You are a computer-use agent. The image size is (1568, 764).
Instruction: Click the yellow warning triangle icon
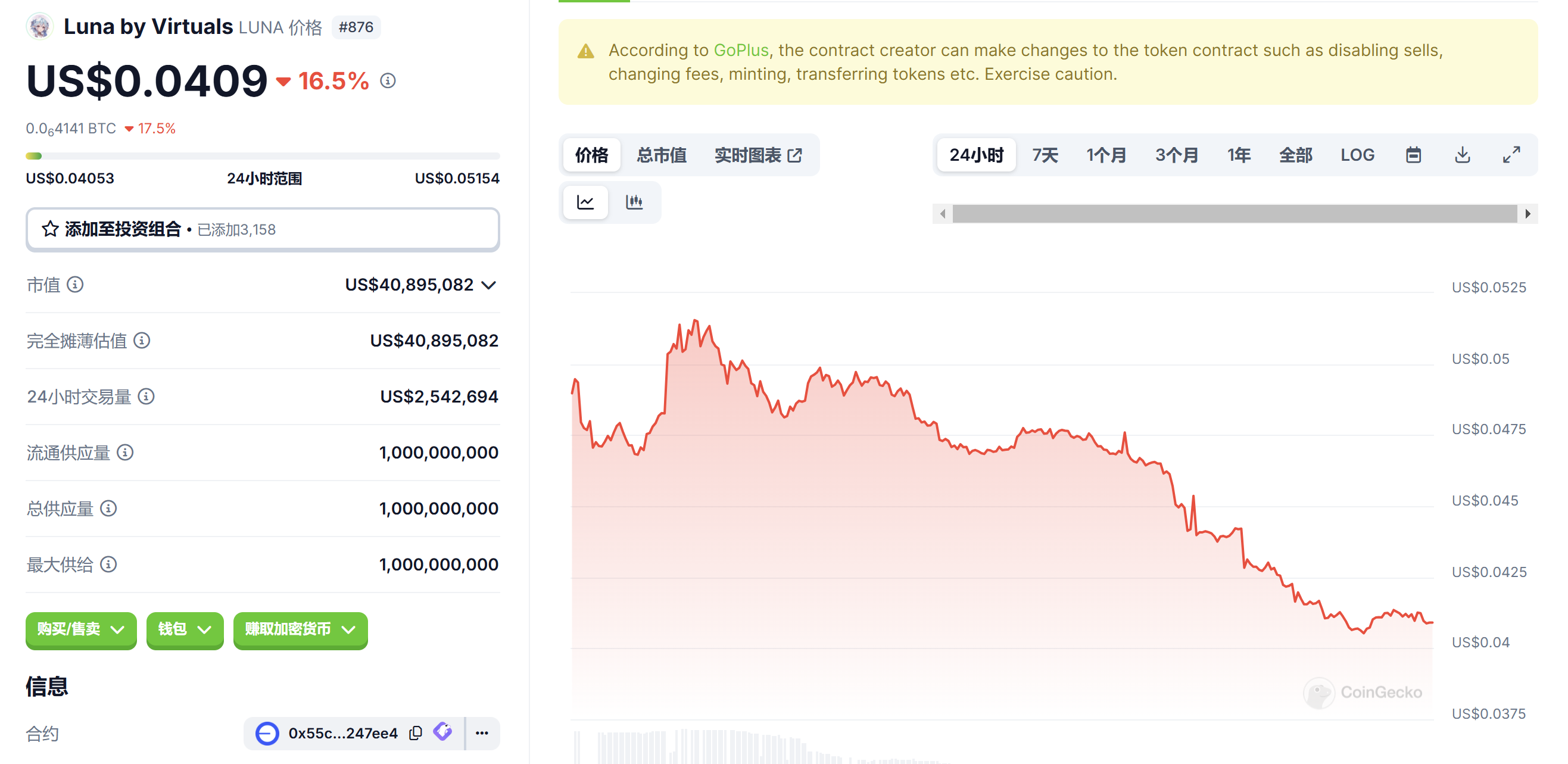[x=585, y=51]
